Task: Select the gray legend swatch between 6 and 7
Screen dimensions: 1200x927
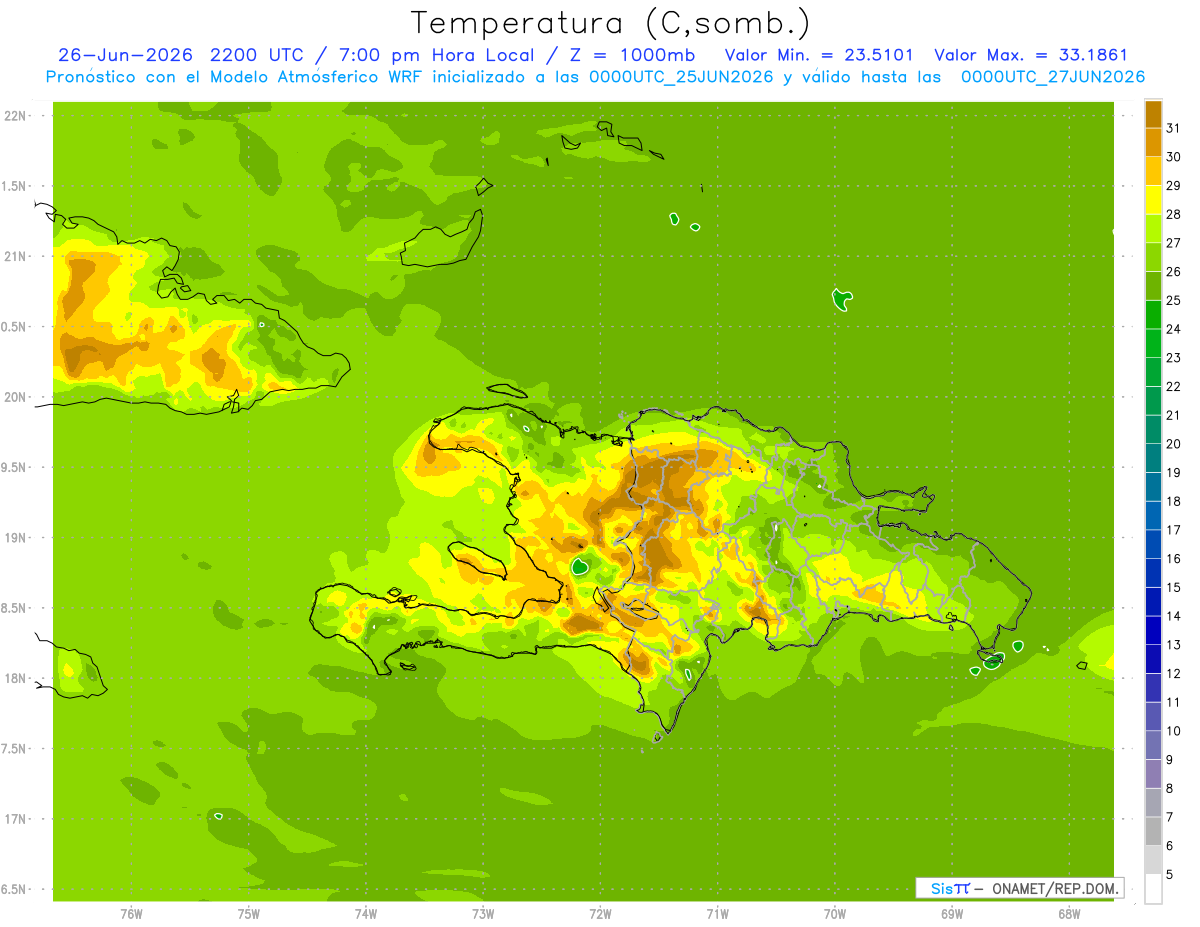Action: [x=1153, y=831]
